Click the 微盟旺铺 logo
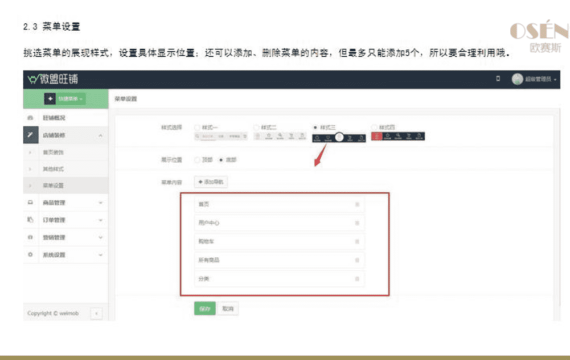570x360 pixels. tap(53, 79)
